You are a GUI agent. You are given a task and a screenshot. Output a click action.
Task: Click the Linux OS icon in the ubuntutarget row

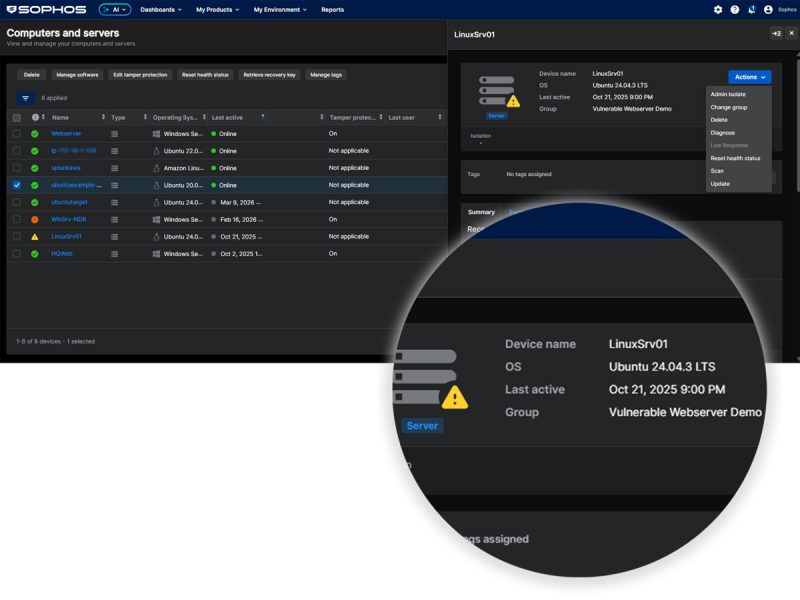pos(156,203)
